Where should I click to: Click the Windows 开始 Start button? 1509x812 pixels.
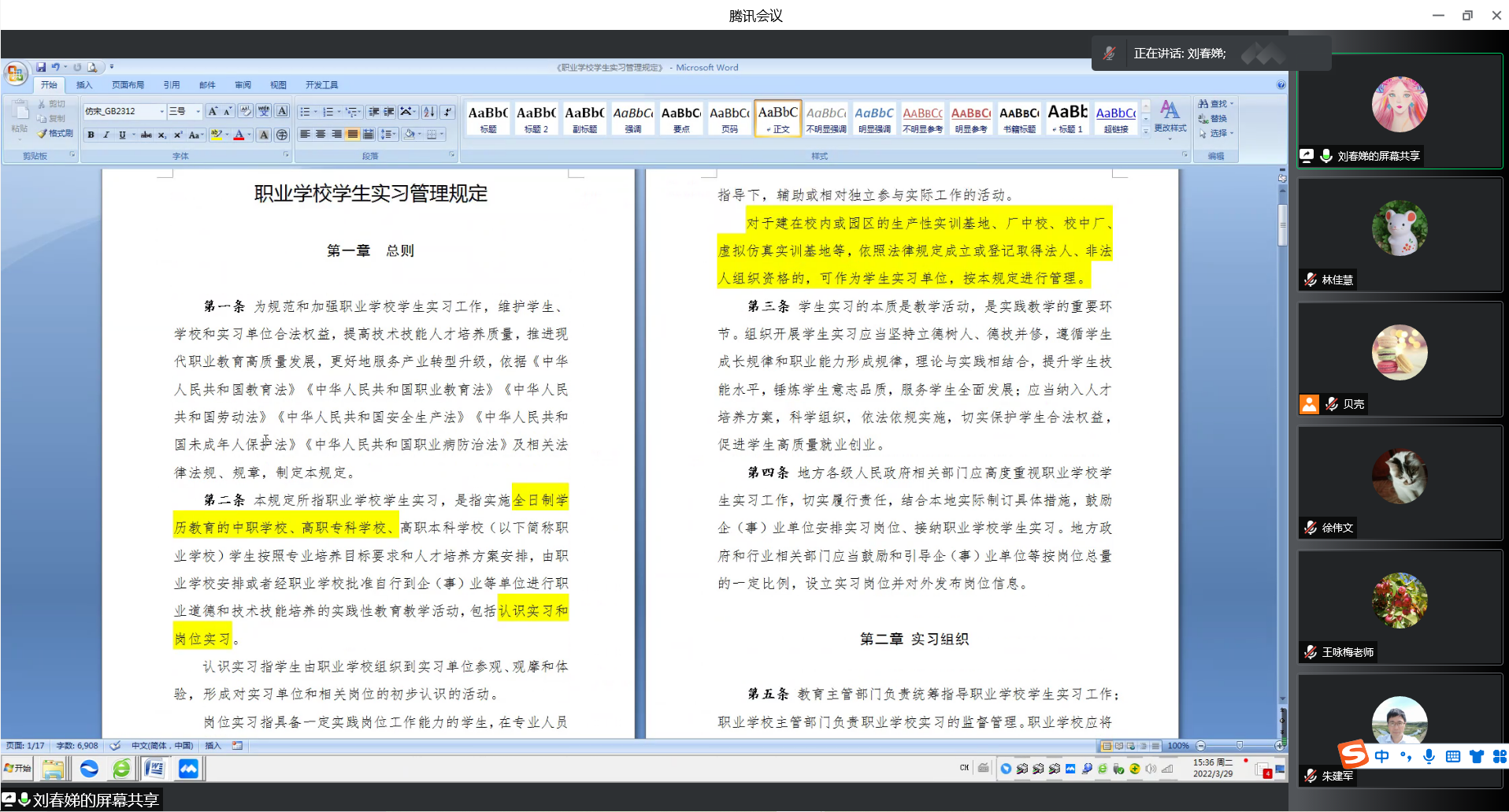pyautogui.click(x=17, y=768)
